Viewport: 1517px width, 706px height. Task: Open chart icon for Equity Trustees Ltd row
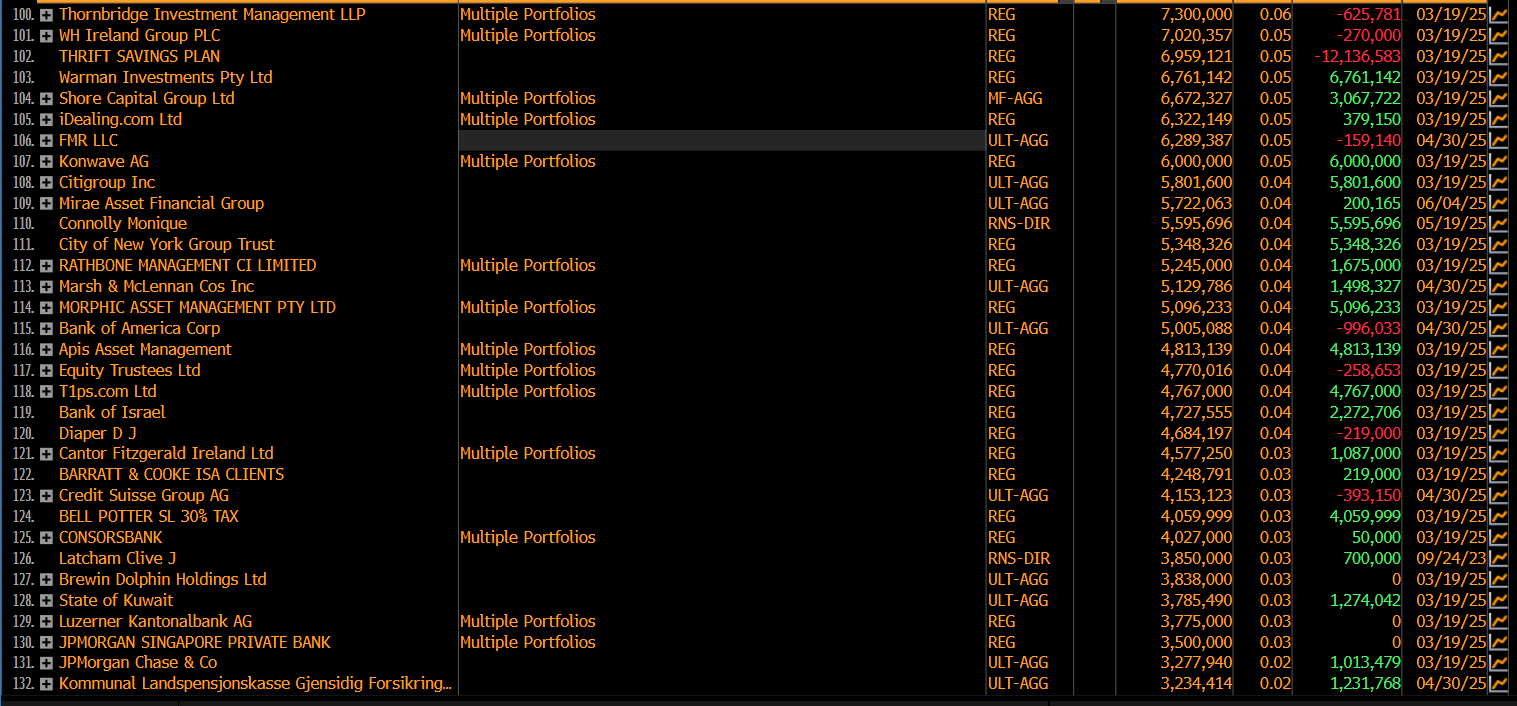[x=1498, y=370]
